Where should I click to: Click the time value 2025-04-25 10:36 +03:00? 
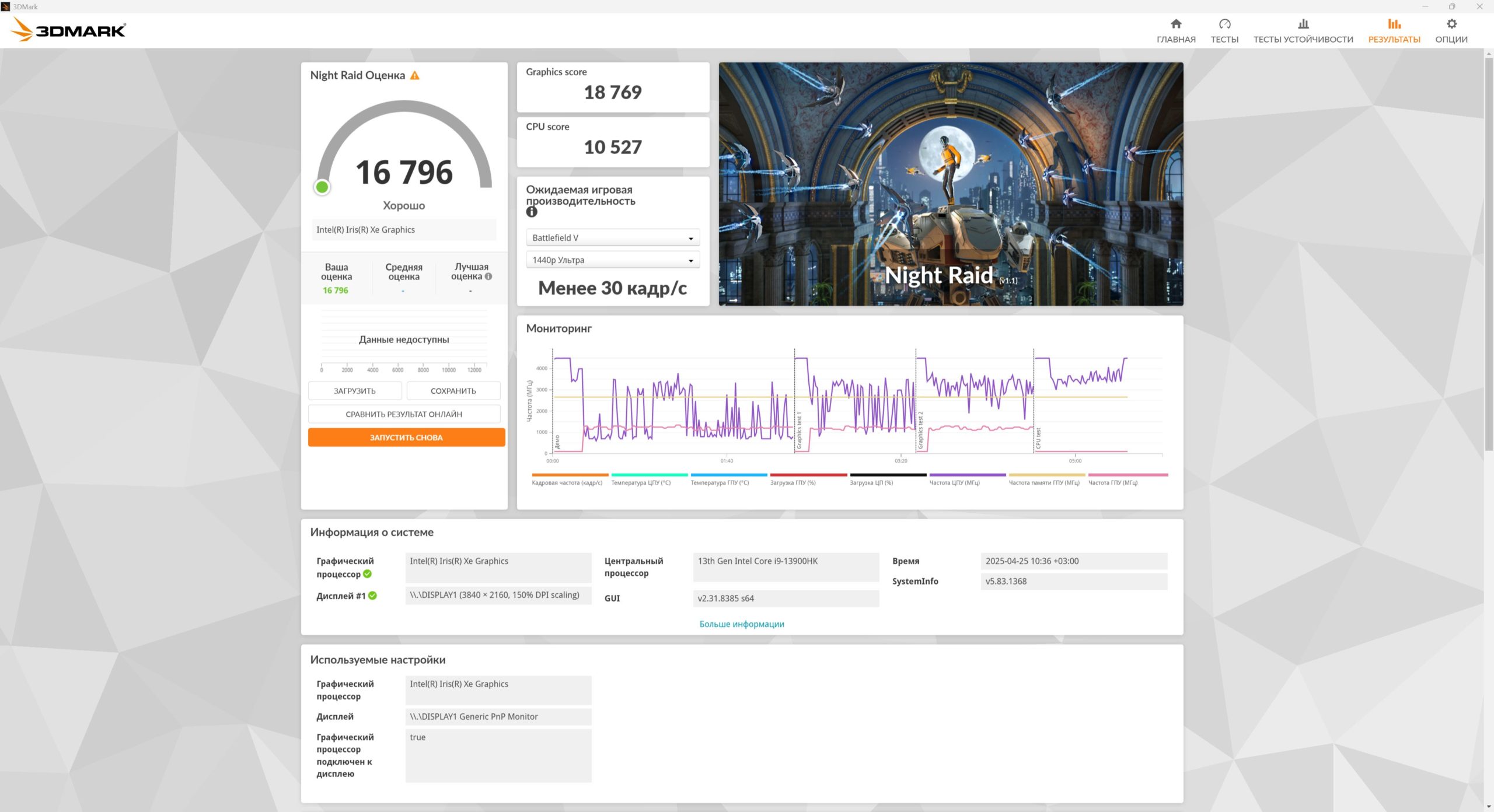(1074, 561)
